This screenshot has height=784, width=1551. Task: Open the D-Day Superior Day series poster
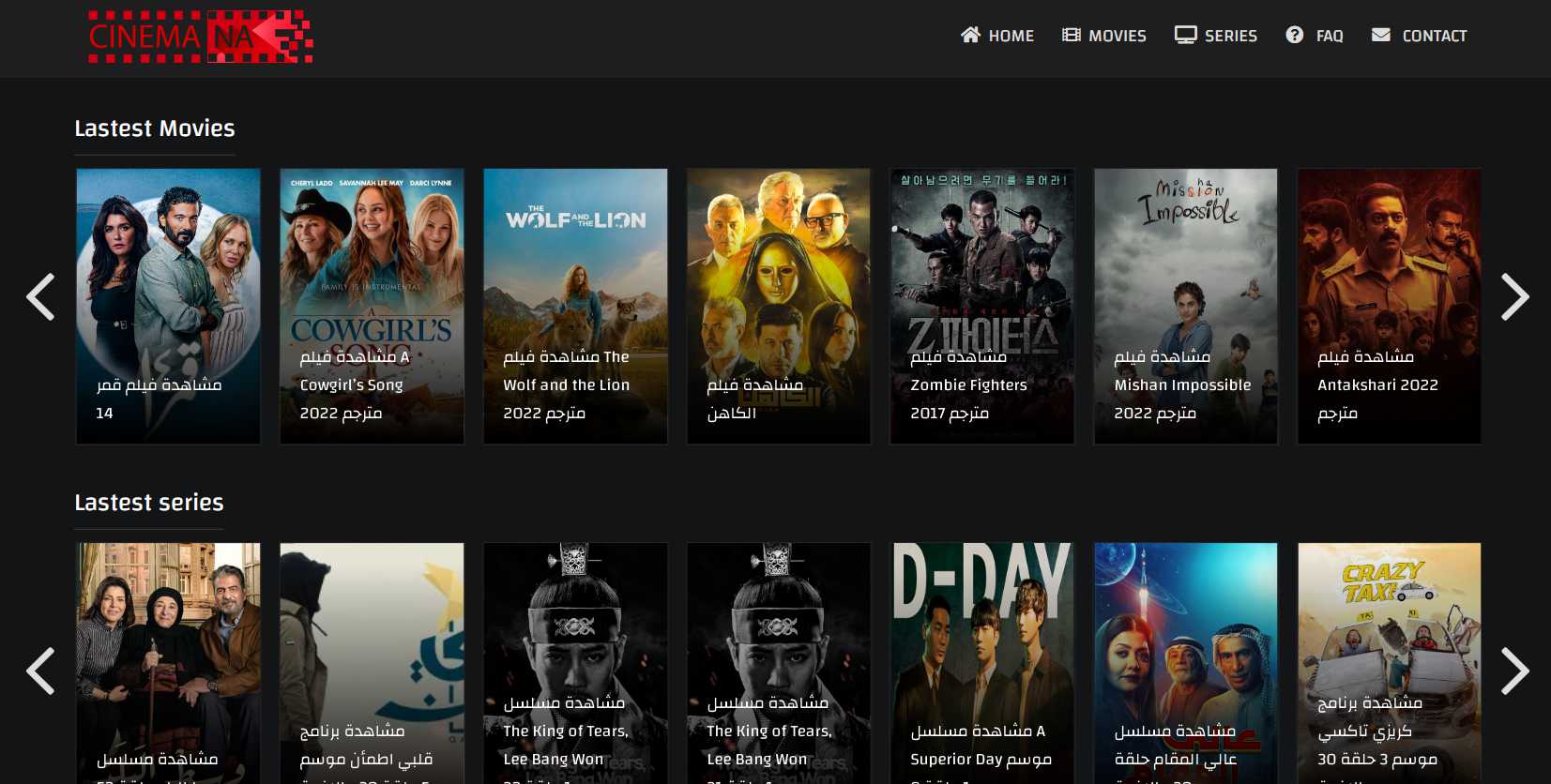pos(982,663)
